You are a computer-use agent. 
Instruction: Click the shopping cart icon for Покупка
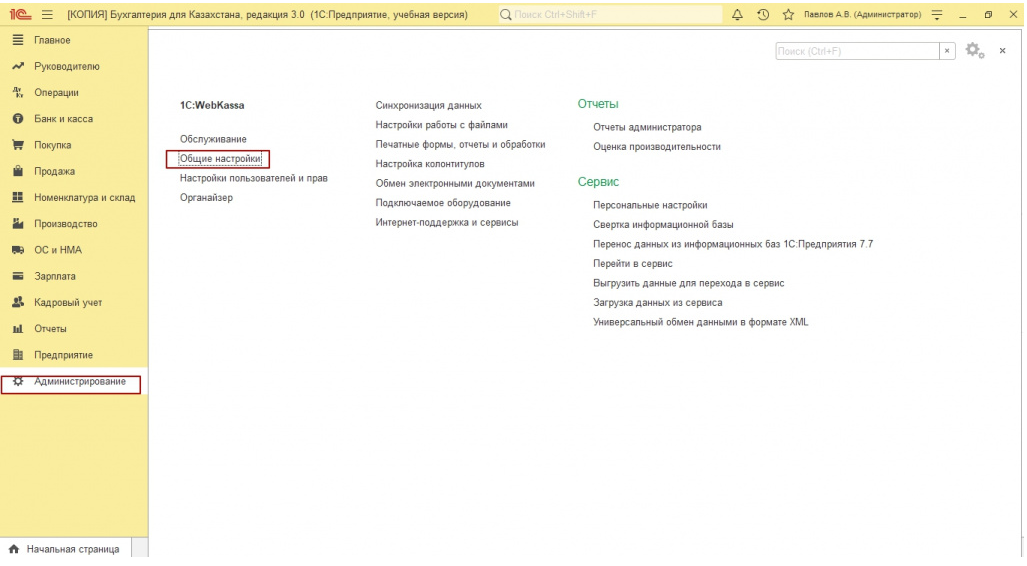pyautogui.click(x=17, y=145)
